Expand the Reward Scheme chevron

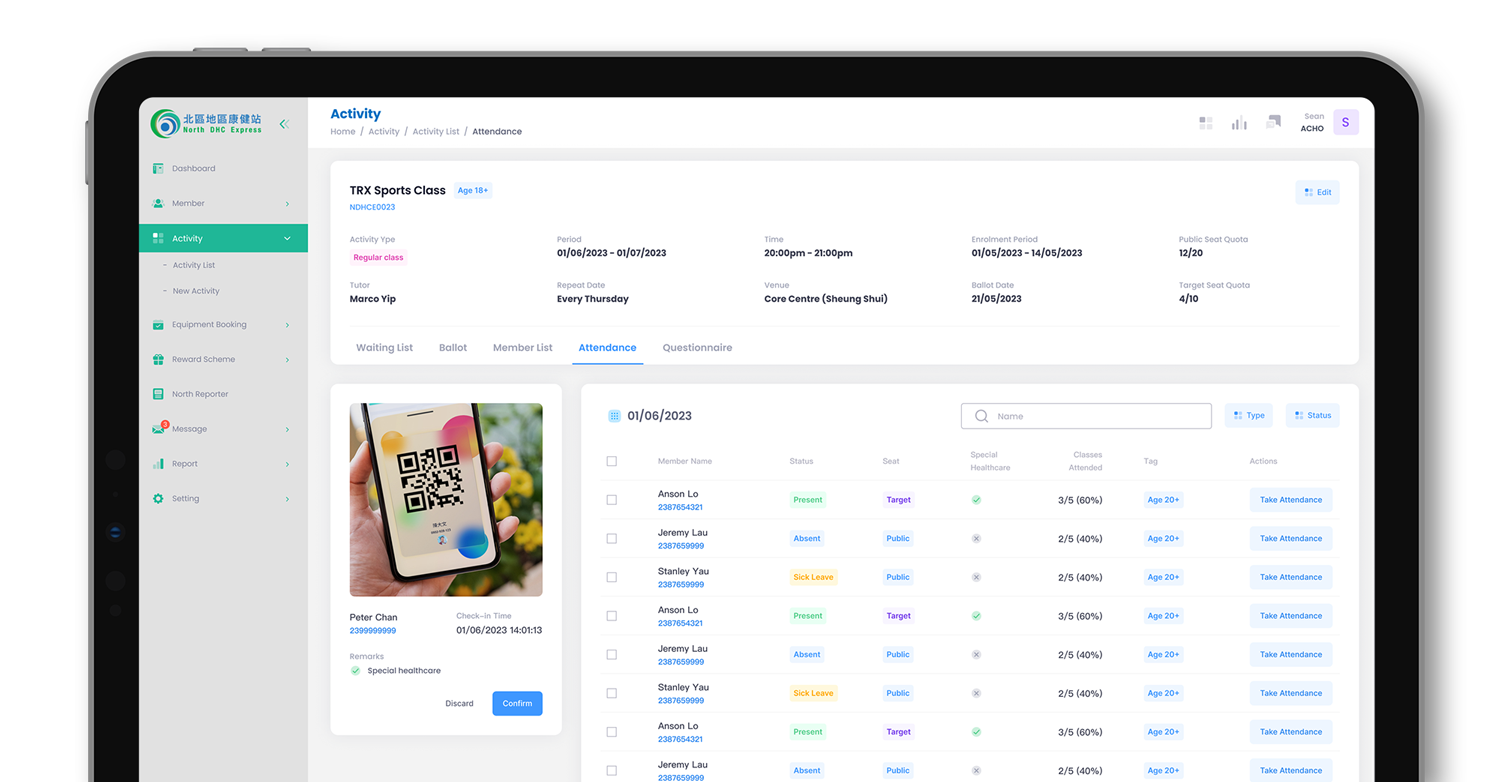(x=287, y=360)
